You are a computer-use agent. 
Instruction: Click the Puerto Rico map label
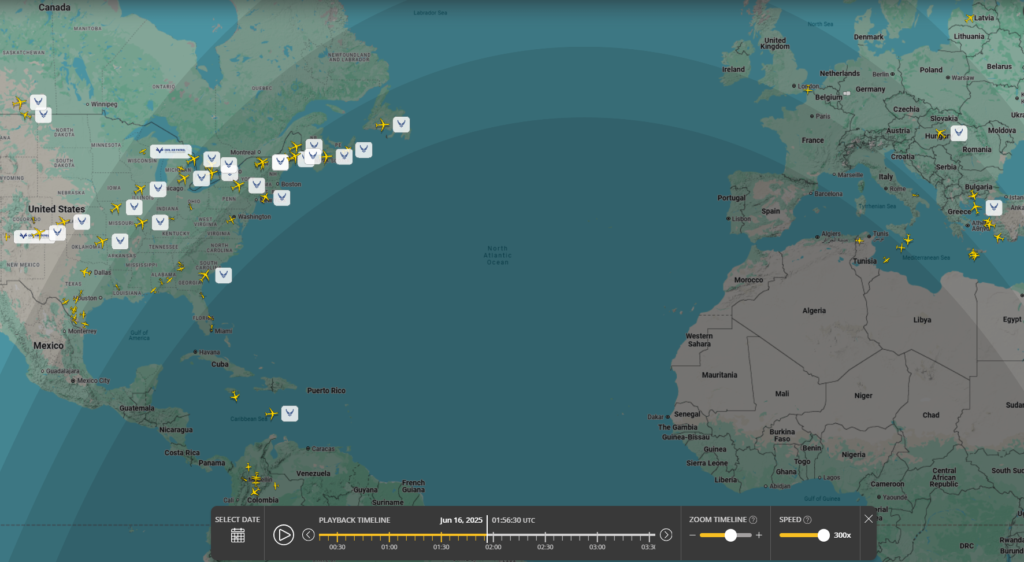326,390
